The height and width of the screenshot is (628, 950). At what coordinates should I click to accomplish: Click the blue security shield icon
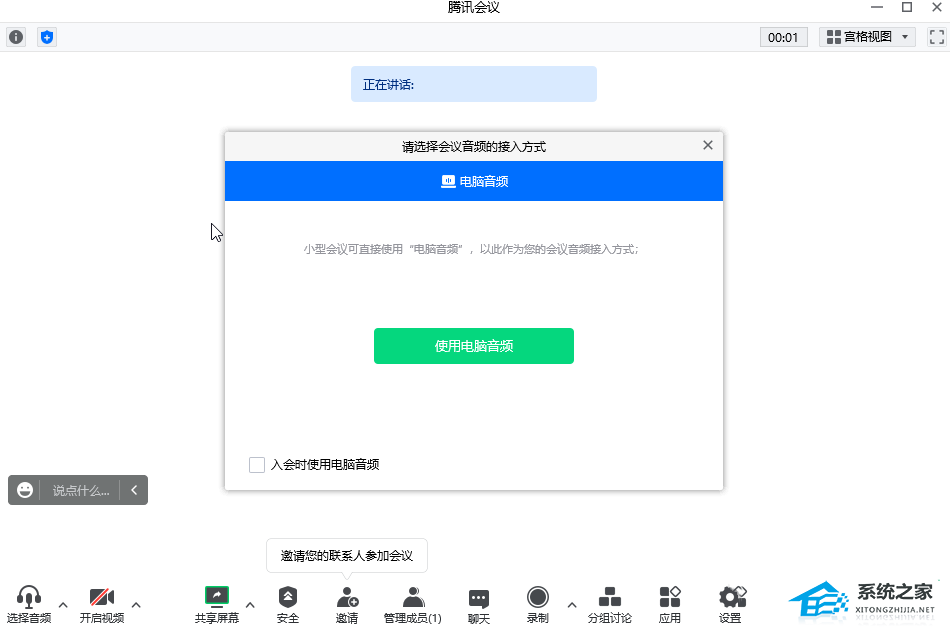coord(47,37)
